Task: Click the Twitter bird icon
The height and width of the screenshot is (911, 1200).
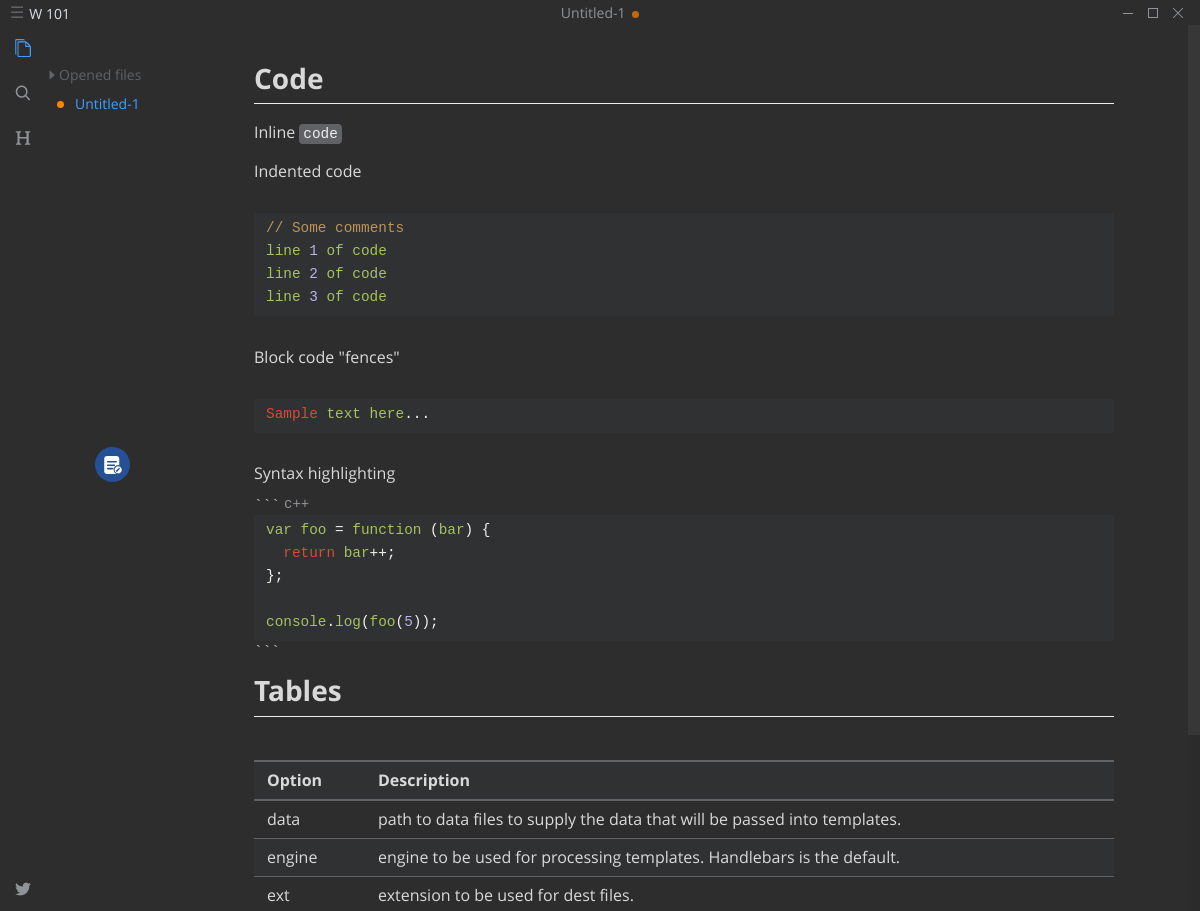Action: [23, 888]
